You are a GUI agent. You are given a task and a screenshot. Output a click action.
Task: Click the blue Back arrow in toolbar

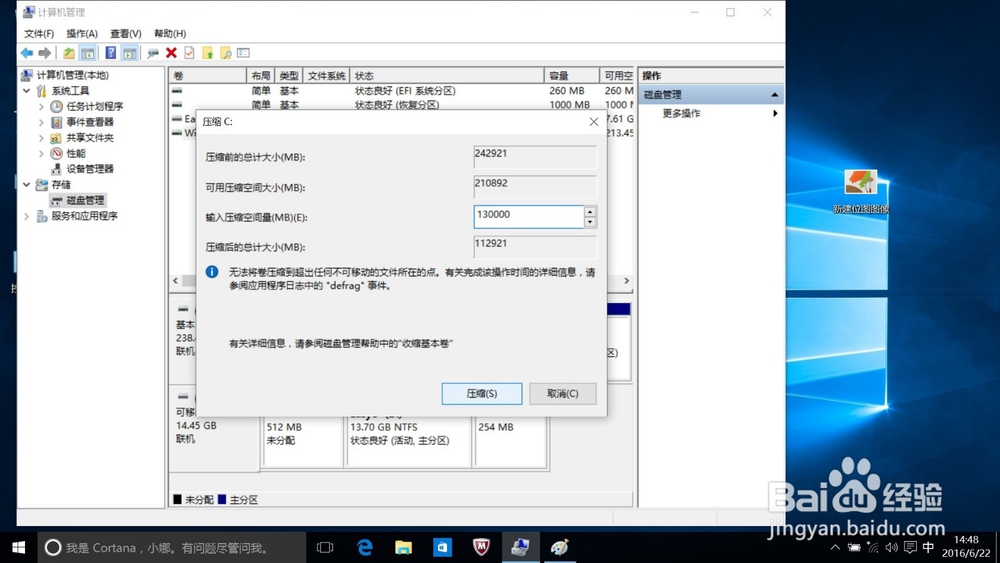[27, 53]
